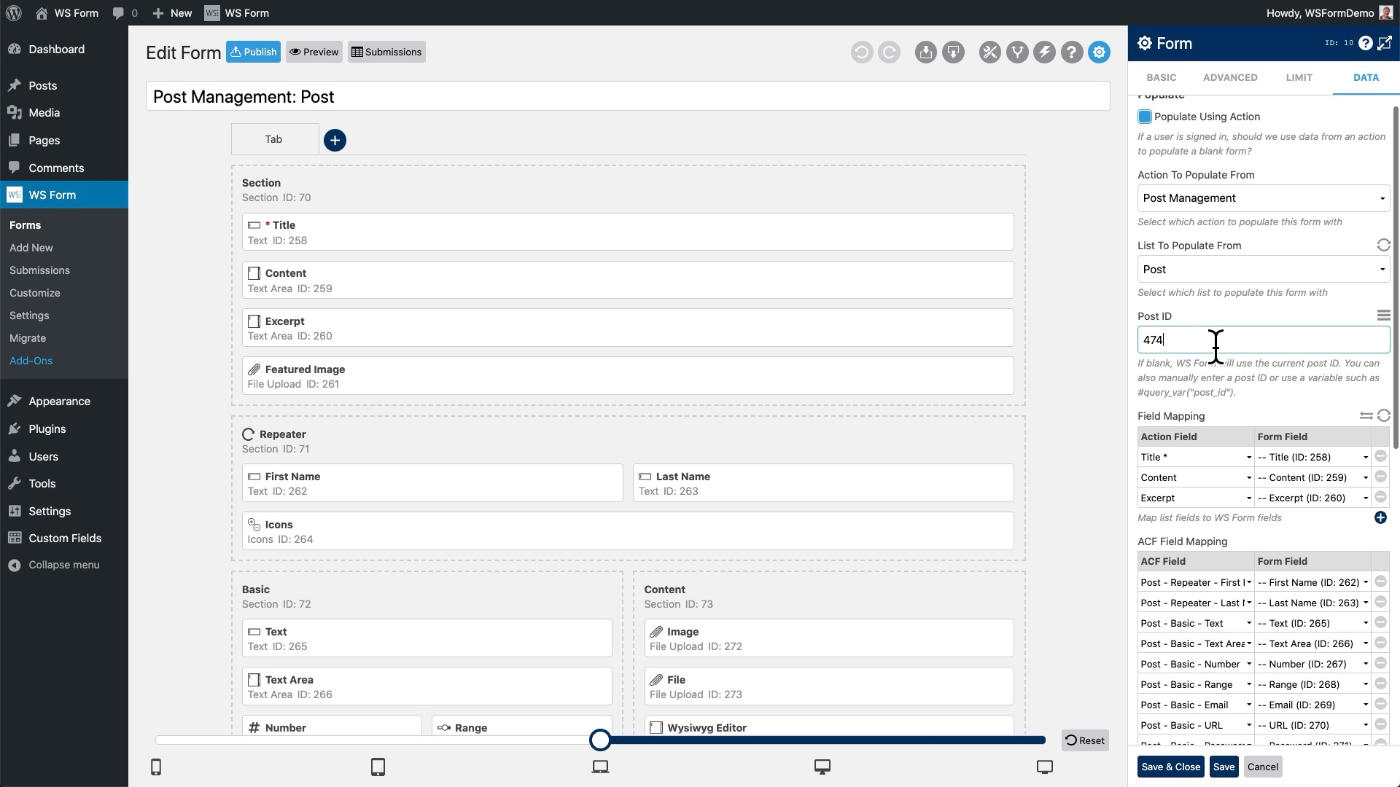Viewport: 1400px width, 787px height.
Task: Select the phone breakpoint icon at the bottom
Action: pyautogui.click(x=155, y=766)
